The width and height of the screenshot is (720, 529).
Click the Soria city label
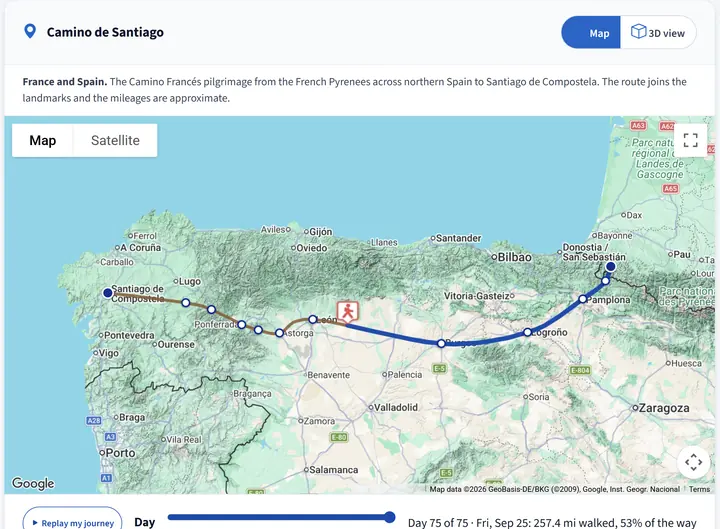coord(539,397)
